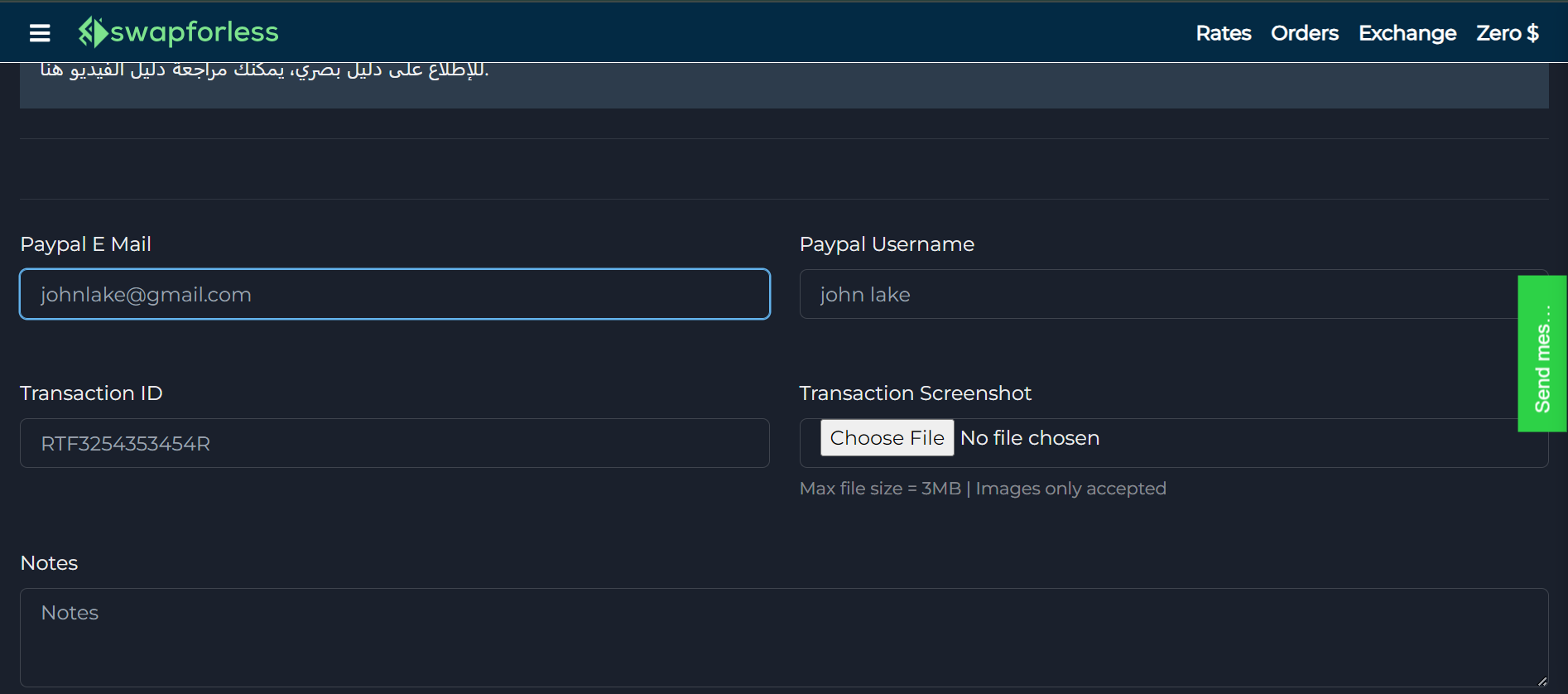Open the Orders nav item
This screenshot has width=1568, height=694.
click(x=1304, y=33)
